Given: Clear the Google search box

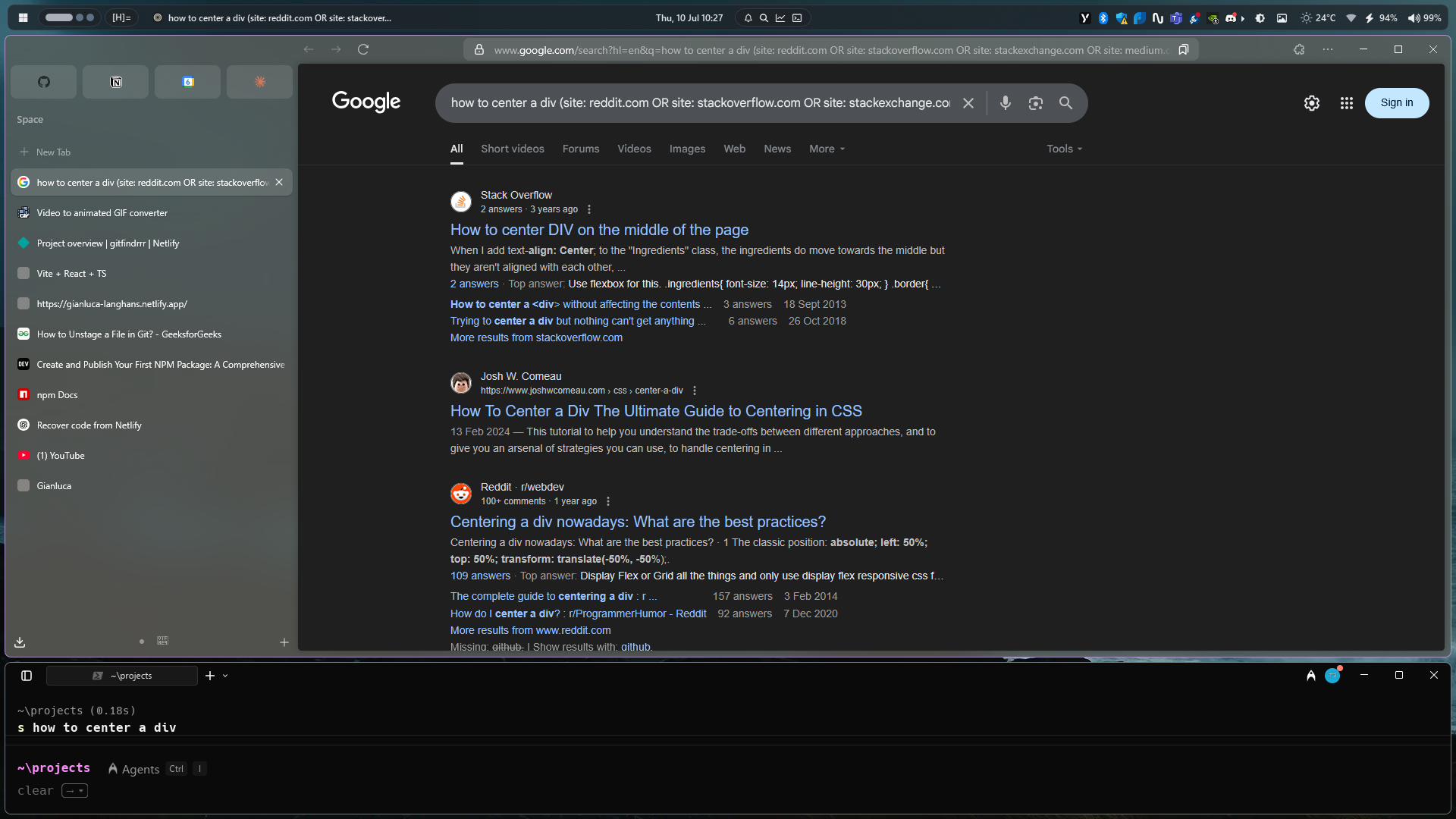Looking at the screenshot, I should click(x=968, y=103).
